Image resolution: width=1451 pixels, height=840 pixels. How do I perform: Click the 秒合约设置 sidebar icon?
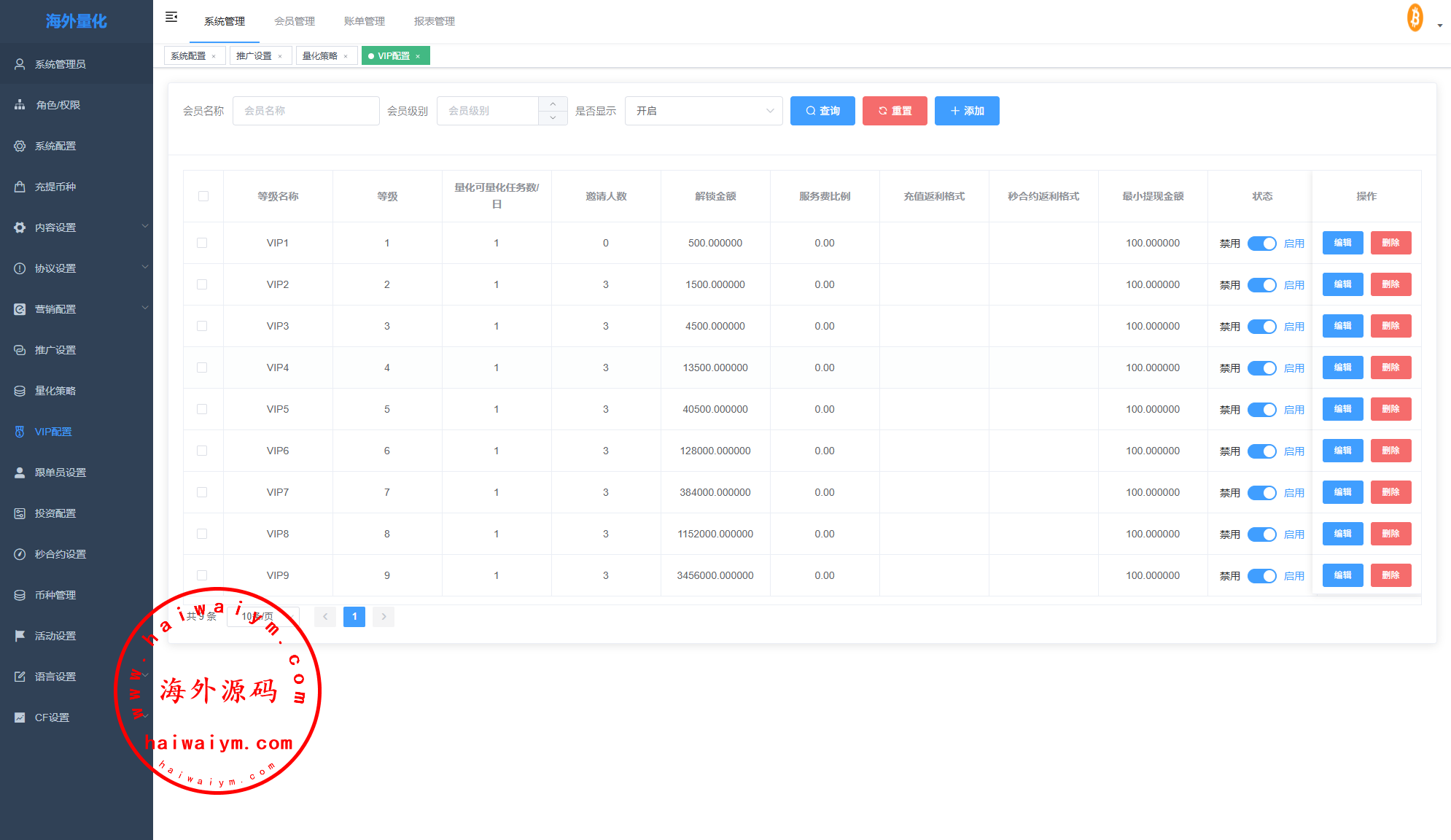(x=20, y=554)
